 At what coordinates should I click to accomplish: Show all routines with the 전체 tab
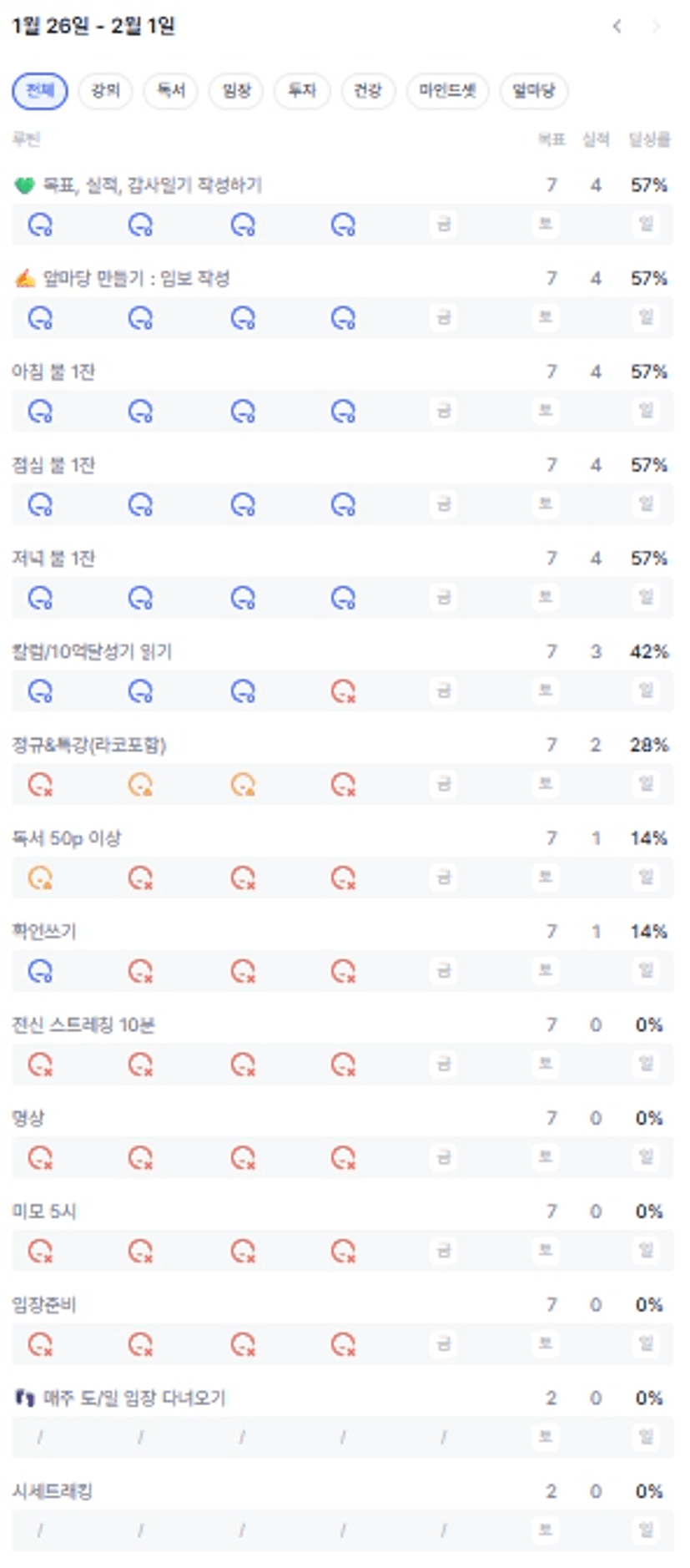pyautogui.click(x=39, y=91)
